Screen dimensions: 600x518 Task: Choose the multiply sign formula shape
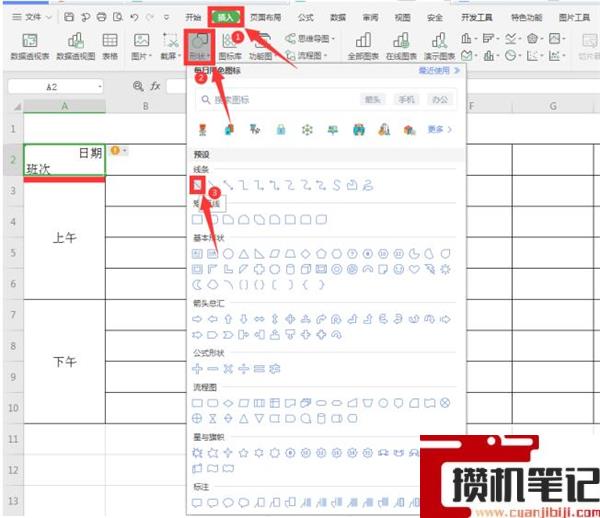click(x=228, y=369)
